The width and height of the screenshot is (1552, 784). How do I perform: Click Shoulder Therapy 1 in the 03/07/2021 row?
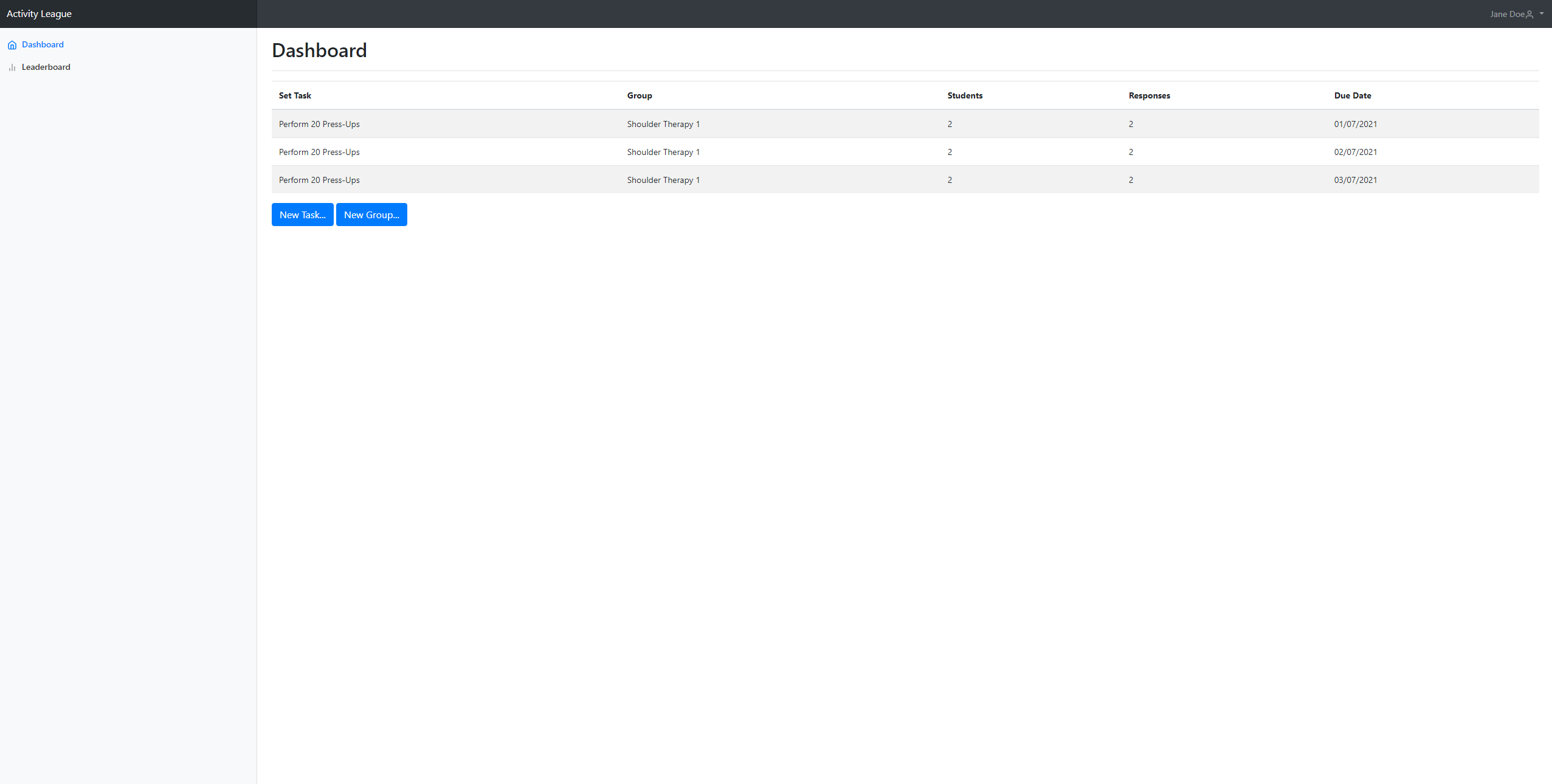(663, 180)
